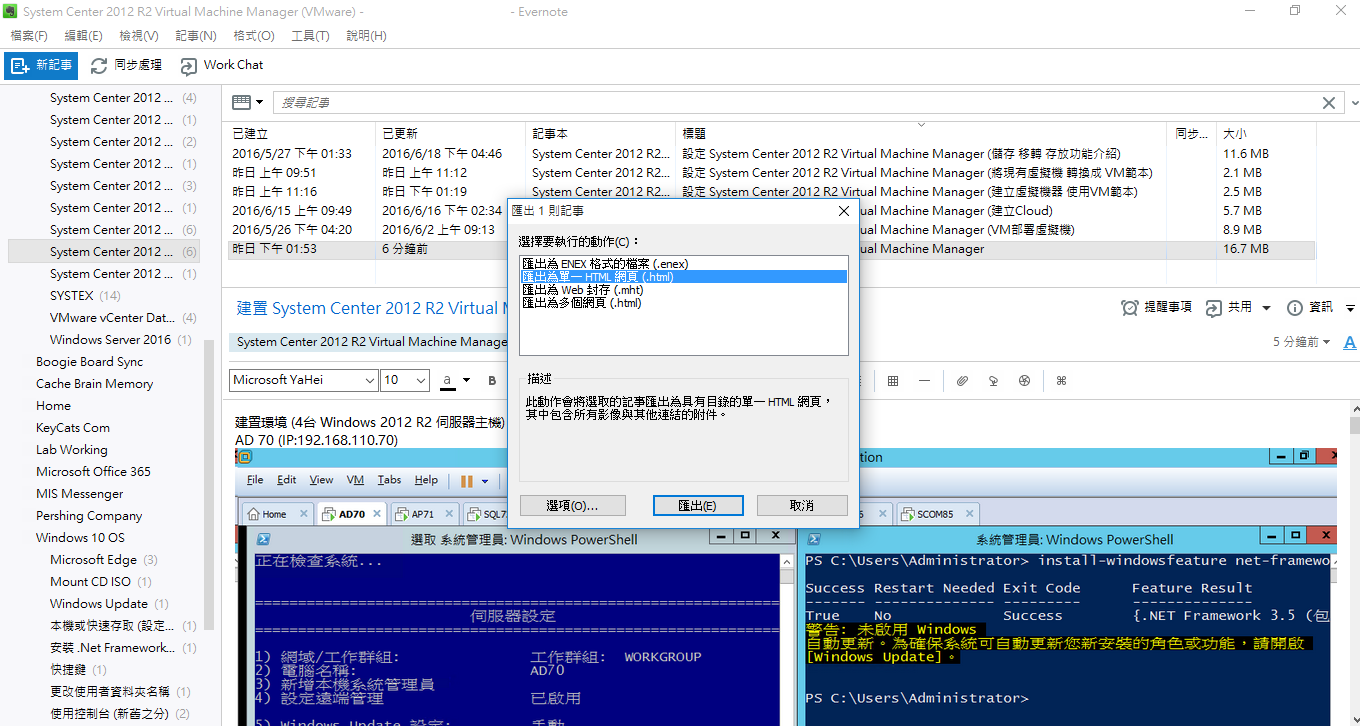Screen dimensions: 1360x726
Task: Click the 共用 share icon
Action: (1214, 308)
